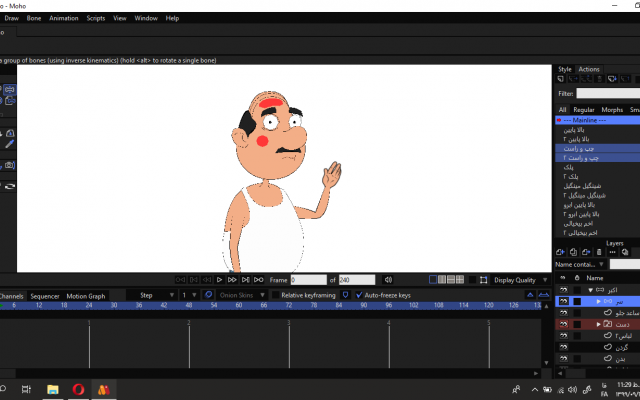640x400 pixels.
Task: Toggle visibility of the بدن layer
Action: coord(564,358)
